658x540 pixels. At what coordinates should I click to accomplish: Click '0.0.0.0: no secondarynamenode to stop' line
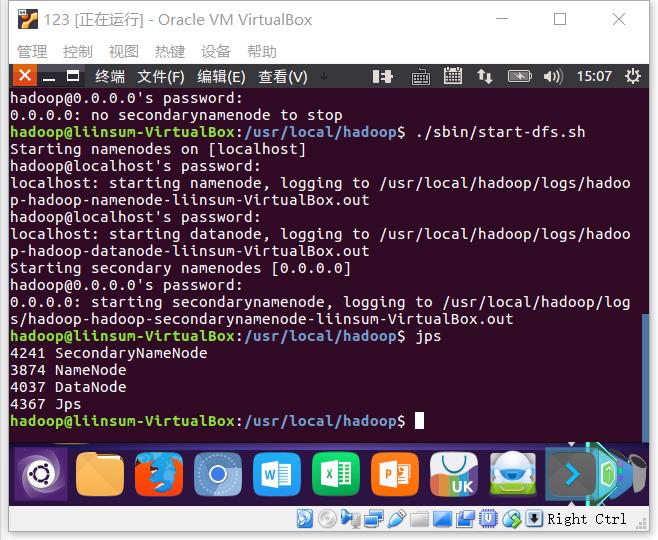(x=176, y=115)
